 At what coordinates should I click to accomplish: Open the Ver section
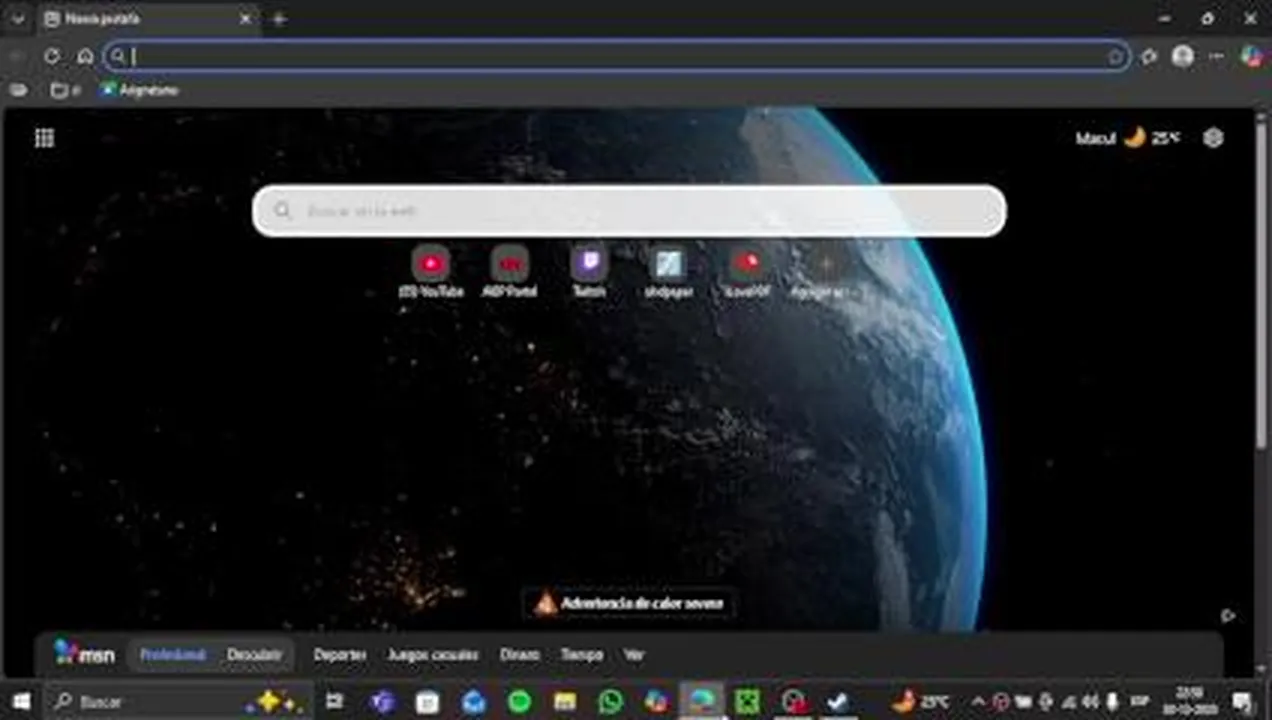click(x=633, y=655)
